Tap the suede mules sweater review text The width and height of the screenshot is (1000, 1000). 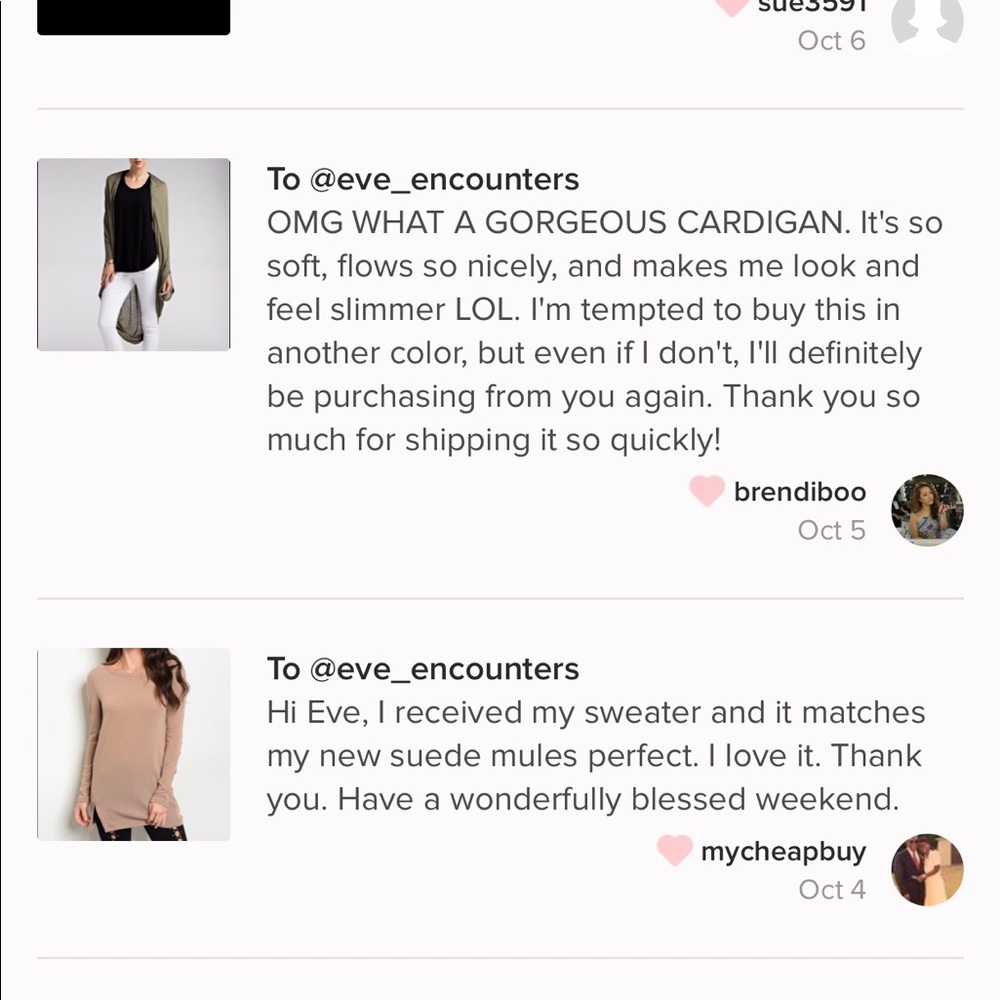(596, 756)
